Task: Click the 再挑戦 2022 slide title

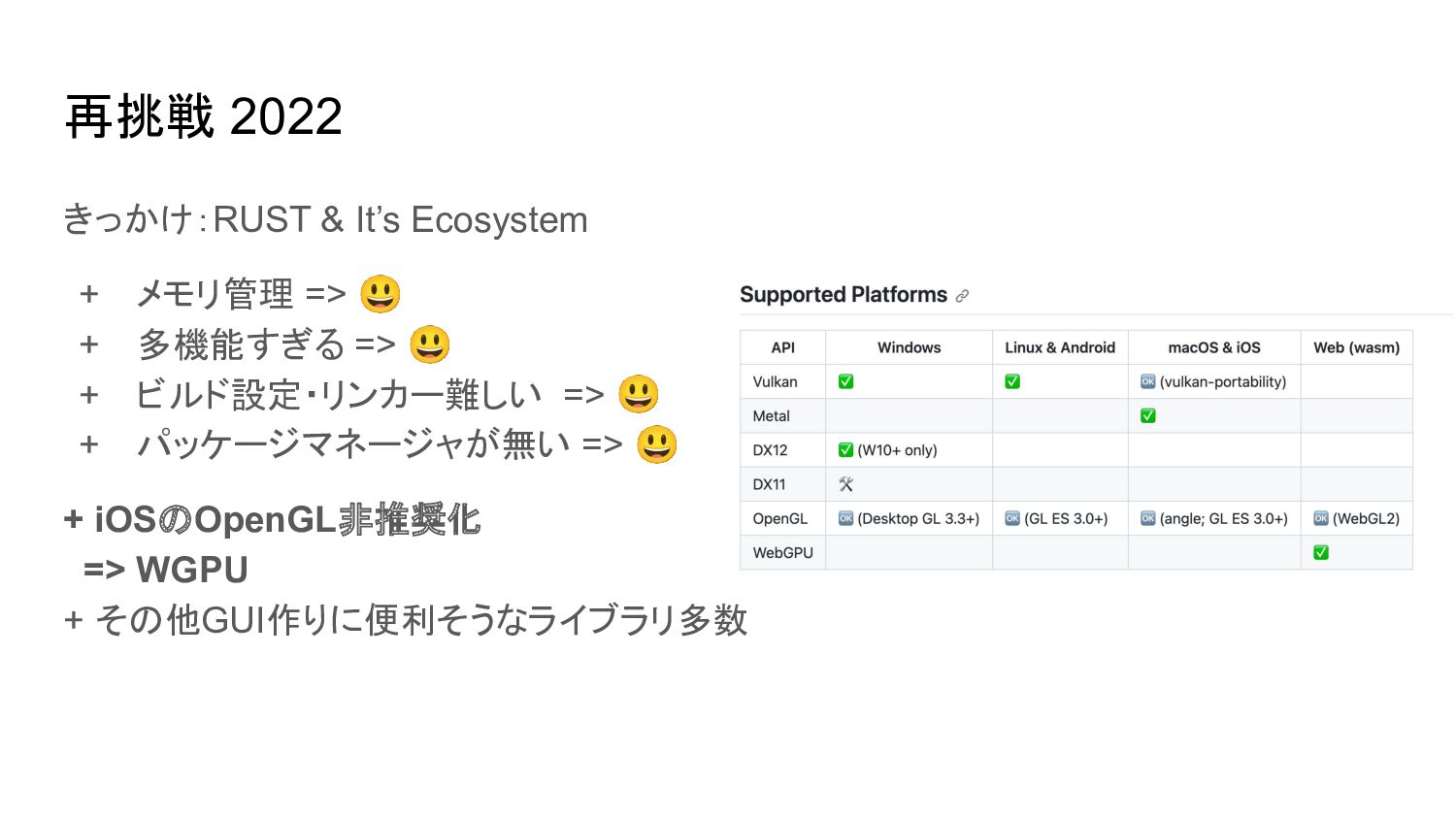Action: tap(204, 117)
